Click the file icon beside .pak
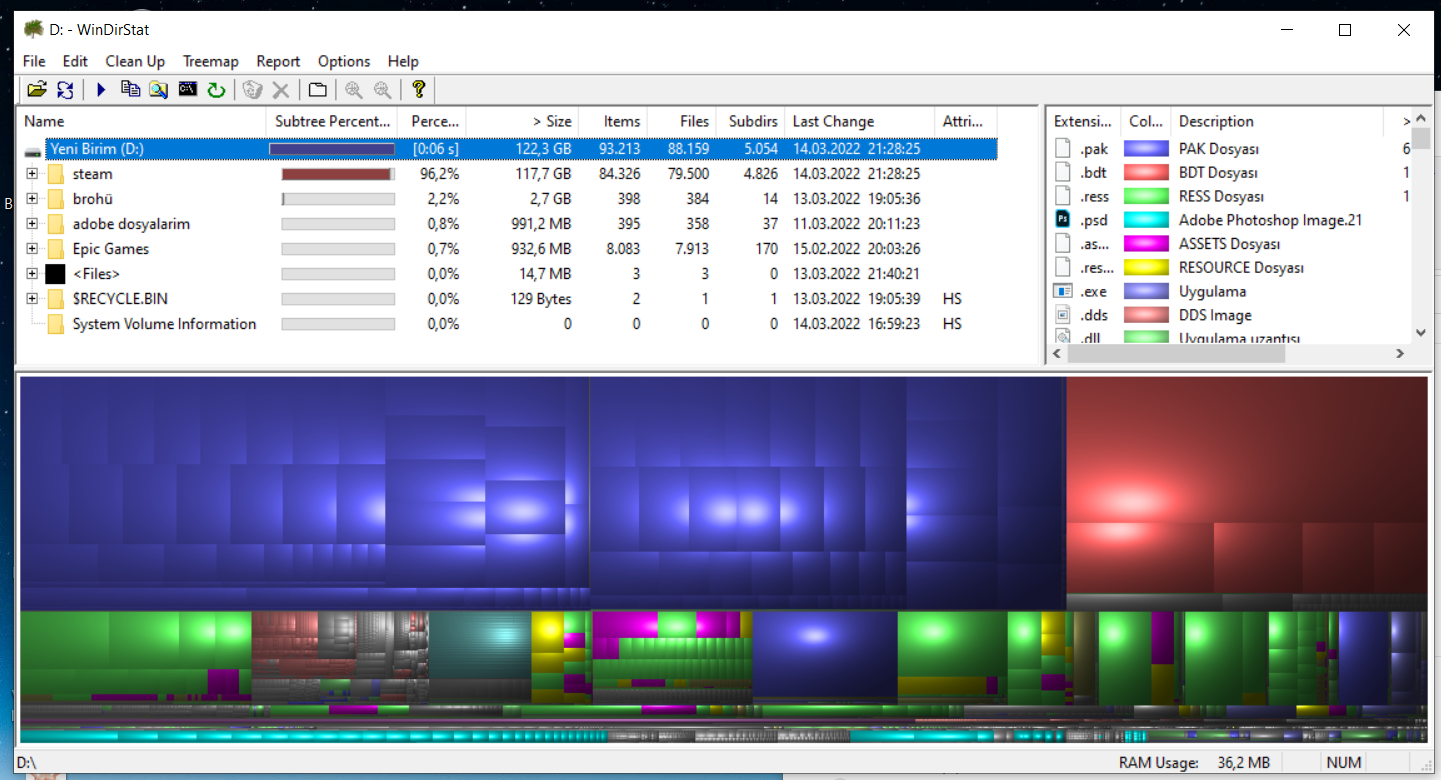 [x=1062, y=149]
